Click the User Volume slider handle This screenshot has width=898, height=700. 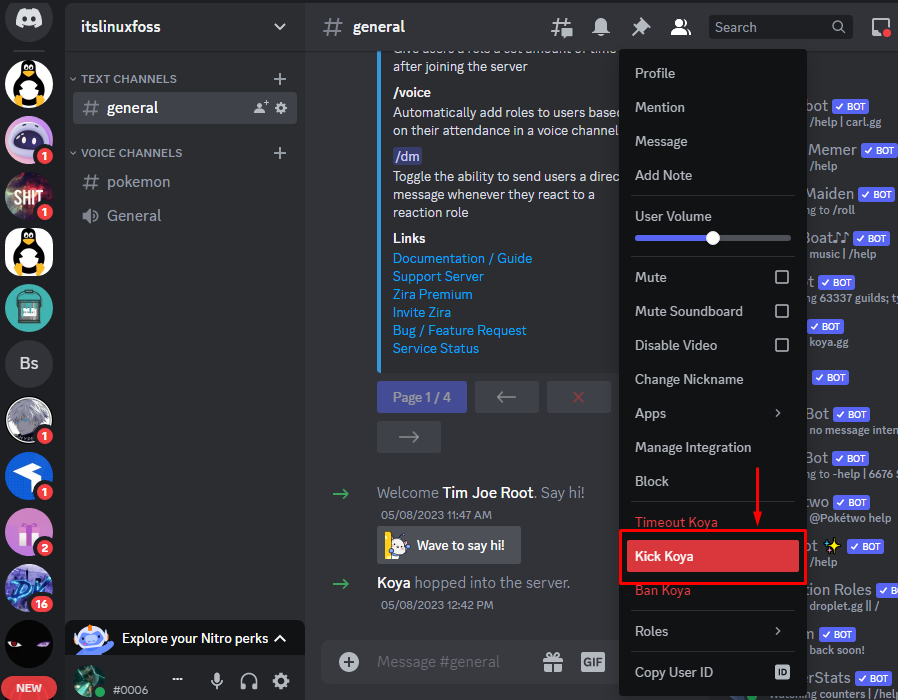(712, 238)
